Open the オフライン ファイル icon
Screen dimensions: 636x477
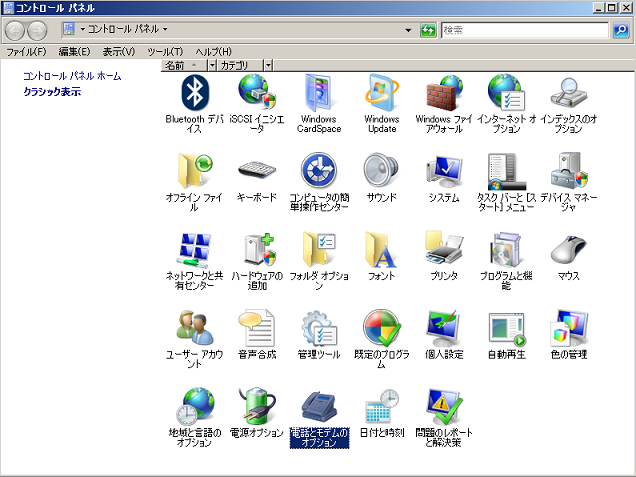point(195,171)
